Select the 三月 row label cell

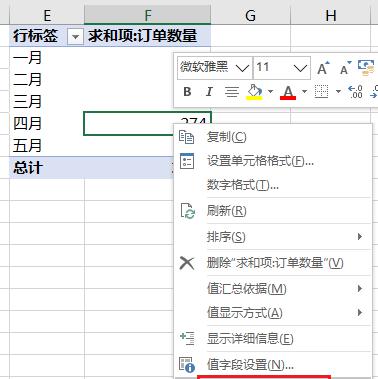click(x=47, y=101)
